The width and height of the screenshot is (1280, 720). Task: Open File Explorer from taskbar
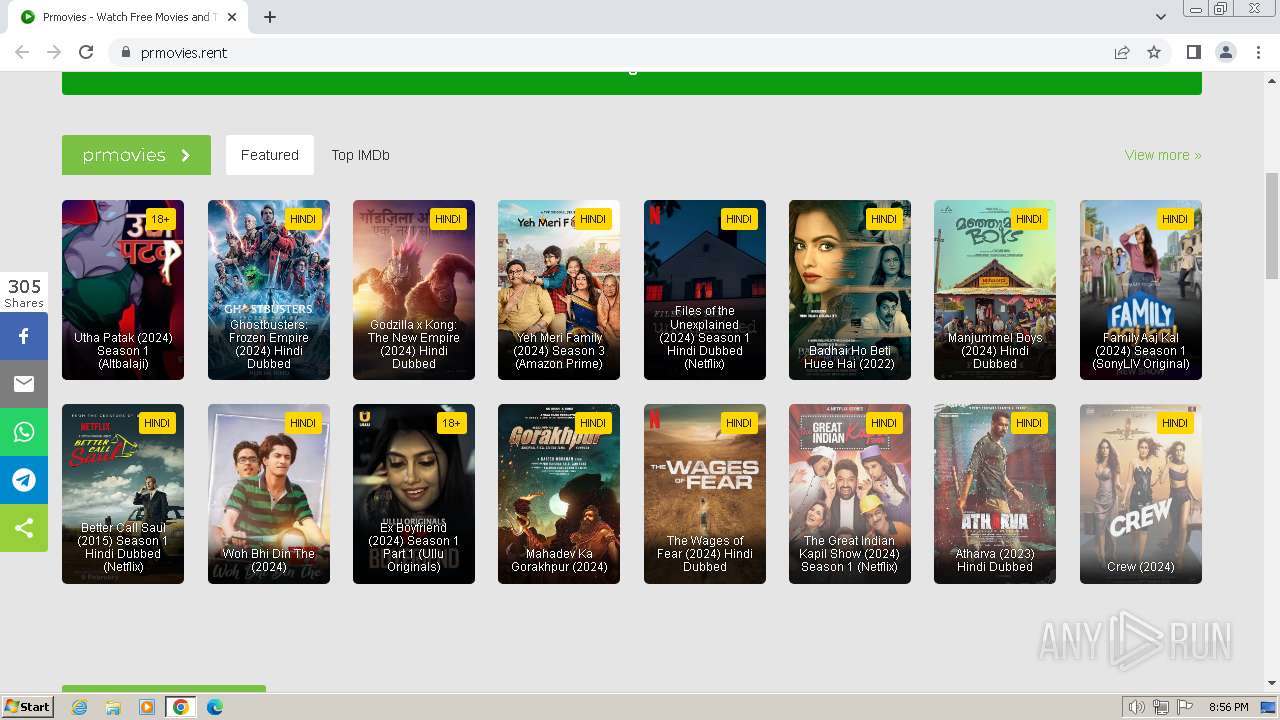click(x=113, y=707)
